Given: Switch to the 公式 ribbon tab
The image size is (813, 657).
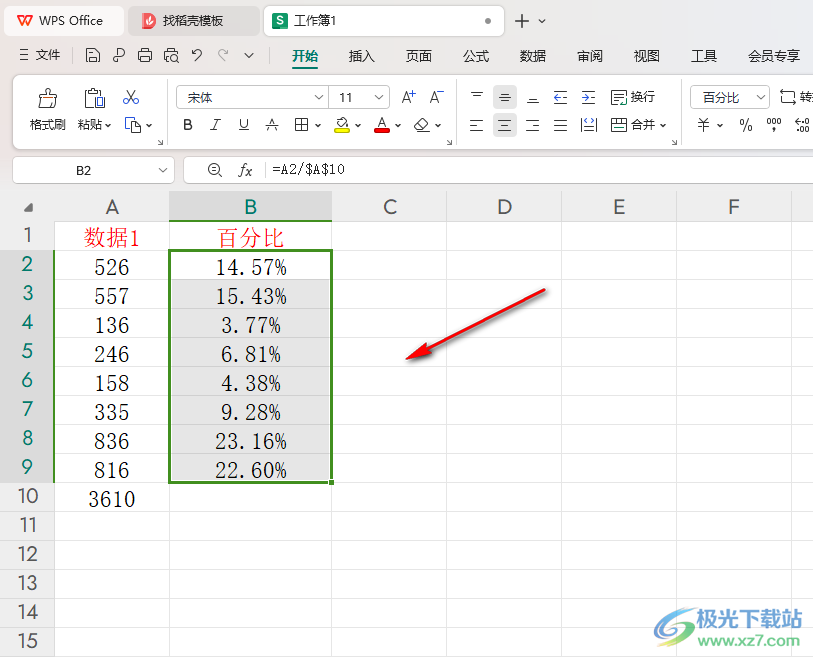Looking at the screenshot, I should tap(476, 56).
